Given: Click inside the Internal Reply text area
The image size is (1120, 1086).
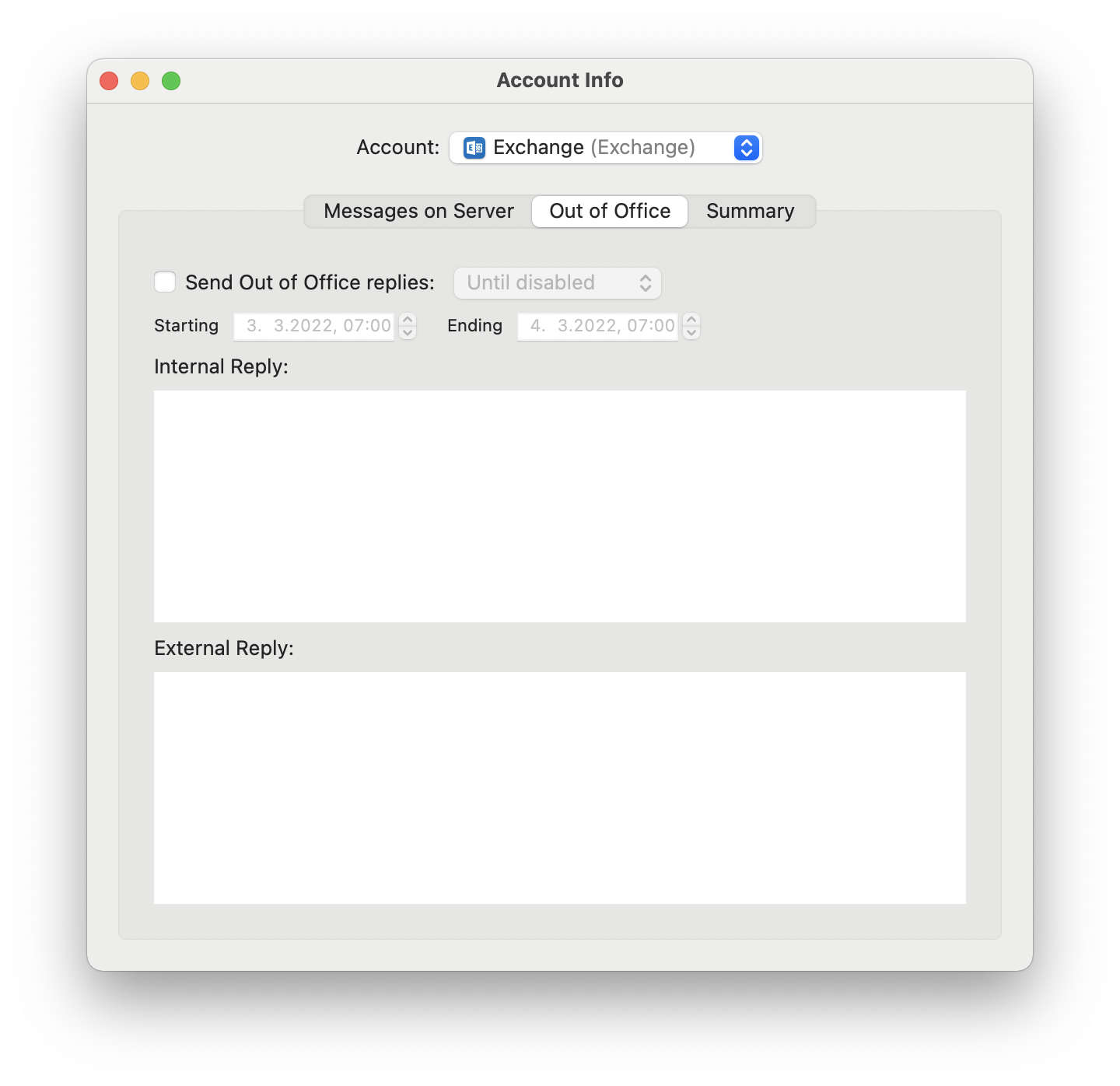Looking at the screenshot, I should (x=560, y=506).
